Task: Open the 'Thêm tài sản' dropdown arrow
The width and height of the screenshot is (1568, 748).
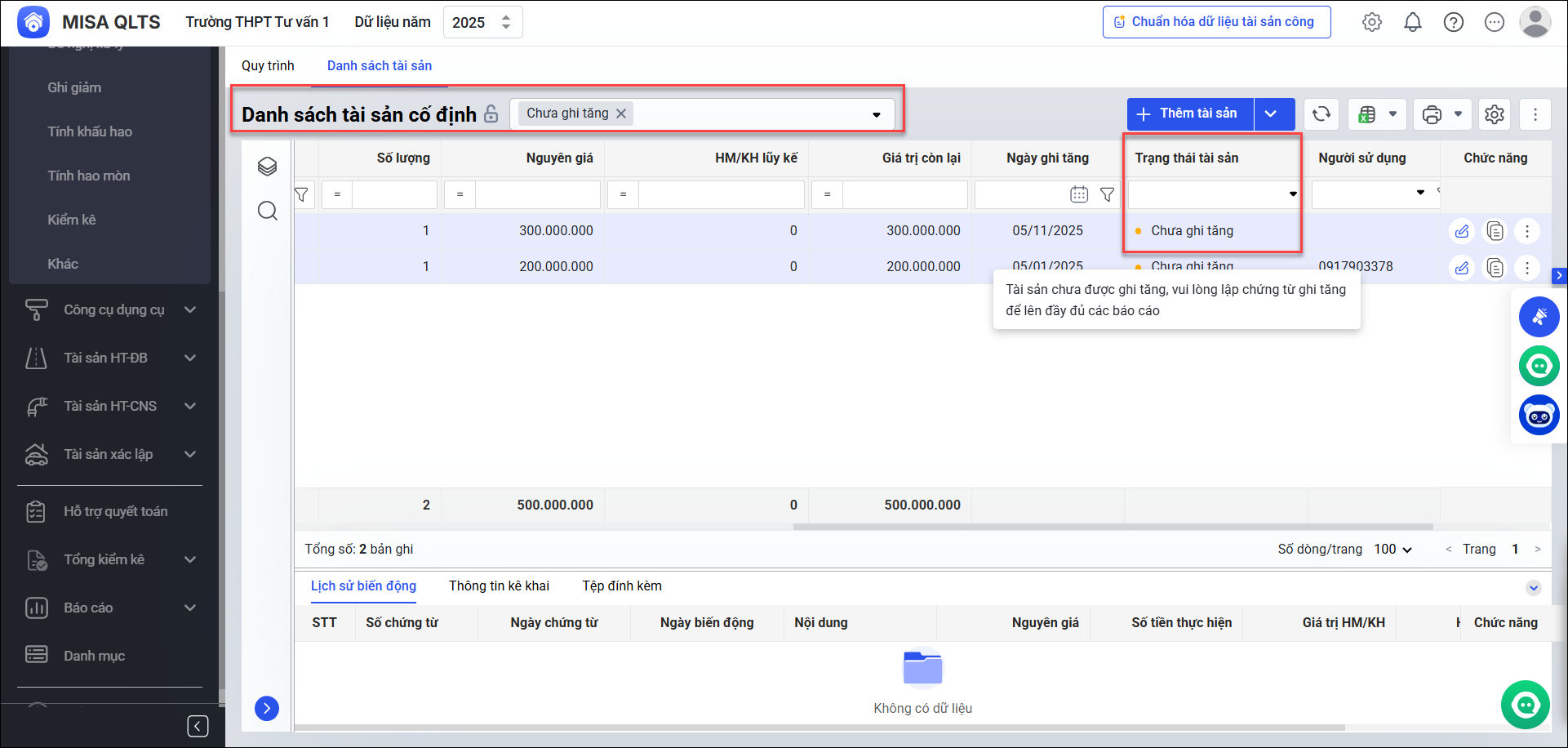Action: point(1271,114)
